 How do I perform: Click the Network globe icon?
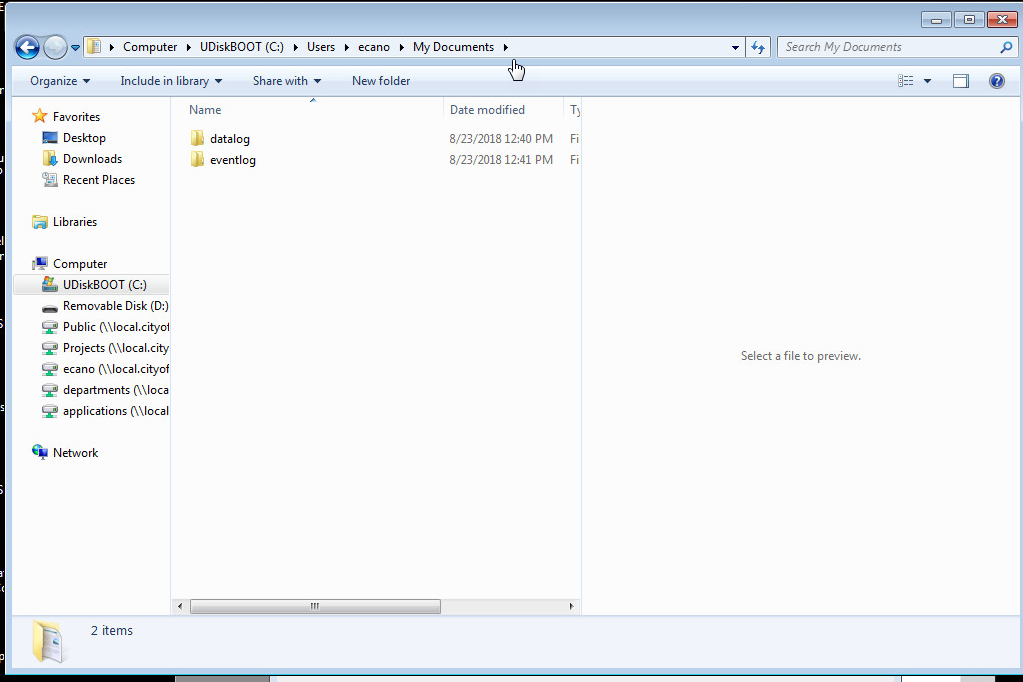(x=40, y=452)
